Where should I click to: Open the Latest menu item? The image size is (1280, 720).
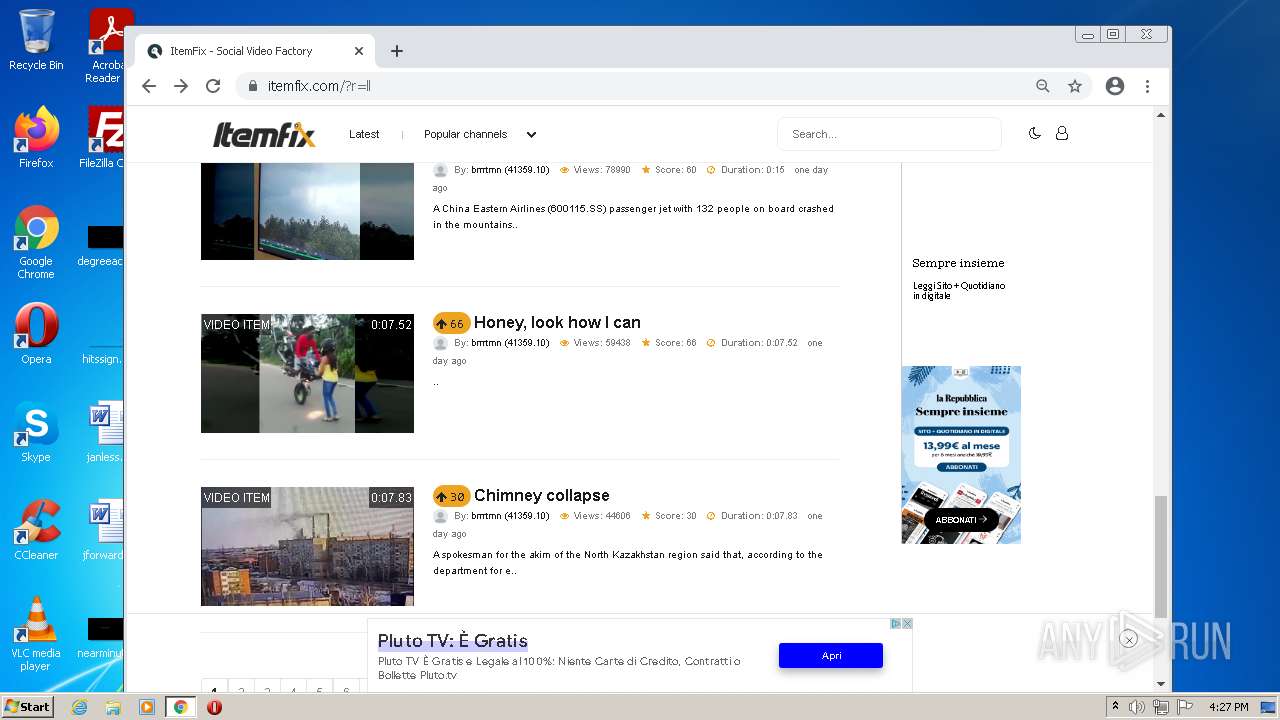click(x=364, y=134)
